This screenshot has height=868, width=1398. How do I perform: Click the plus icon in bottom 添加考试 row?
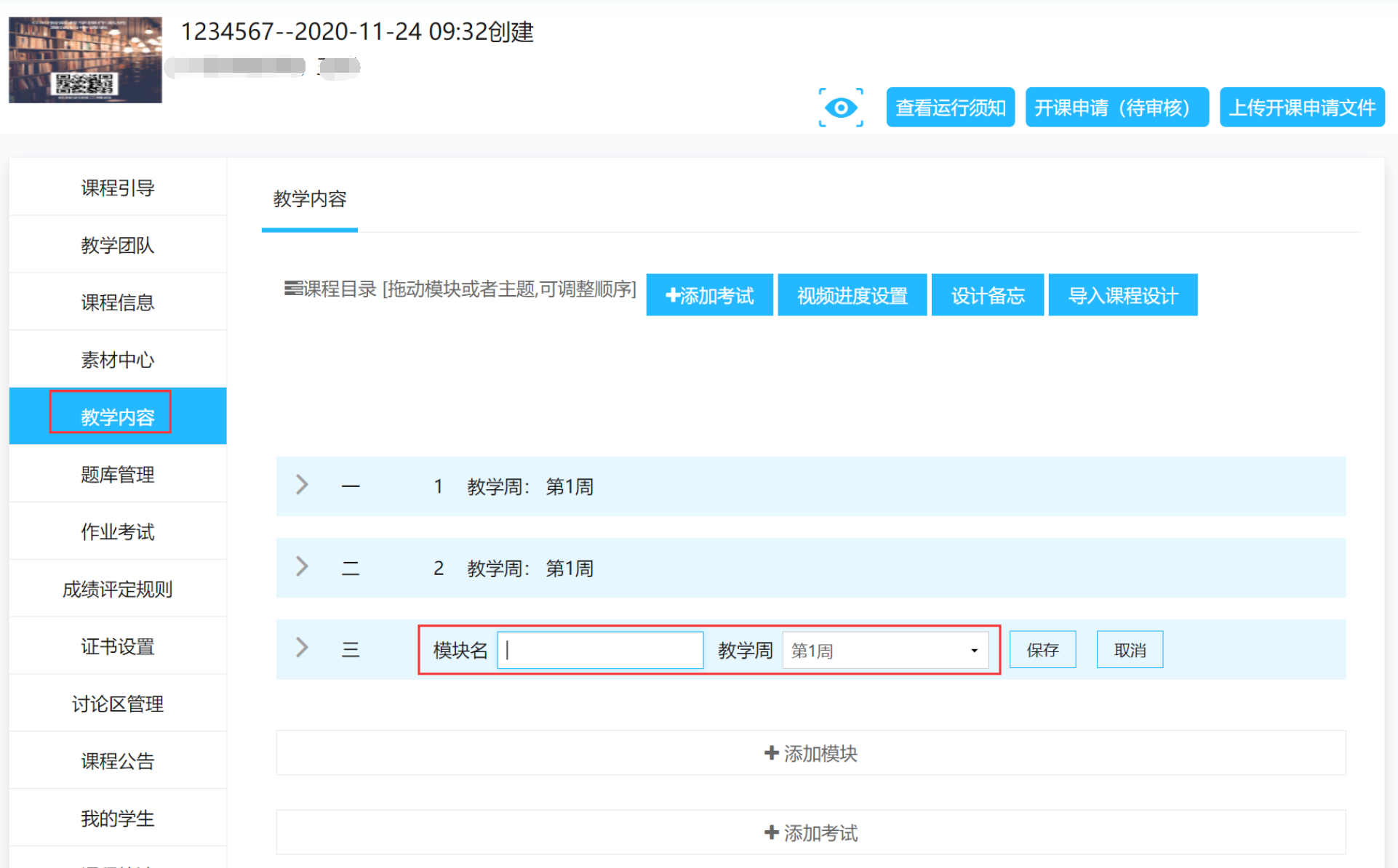point(771,832)
